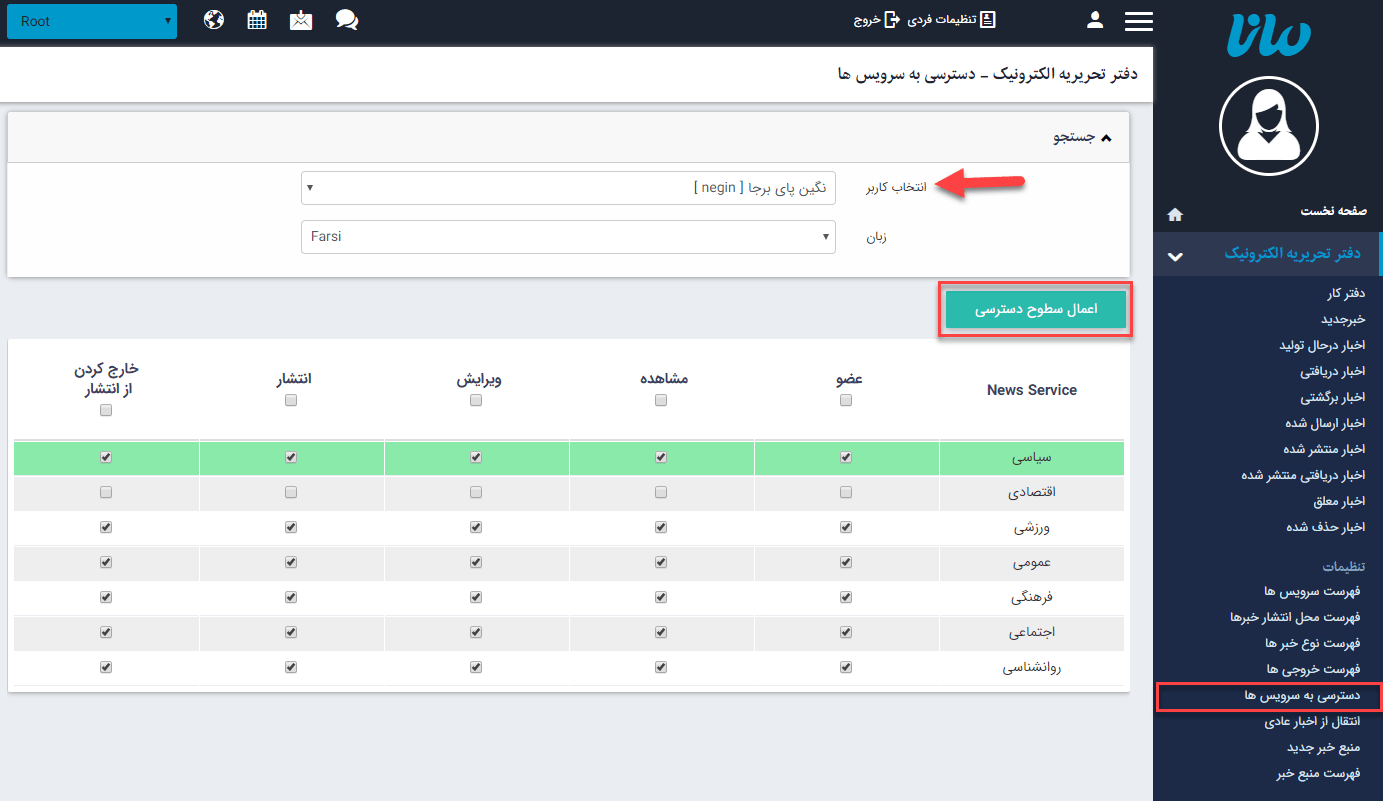Open the chat messages icon
The width and height of the screenshot is (1383, 801).
346,19
